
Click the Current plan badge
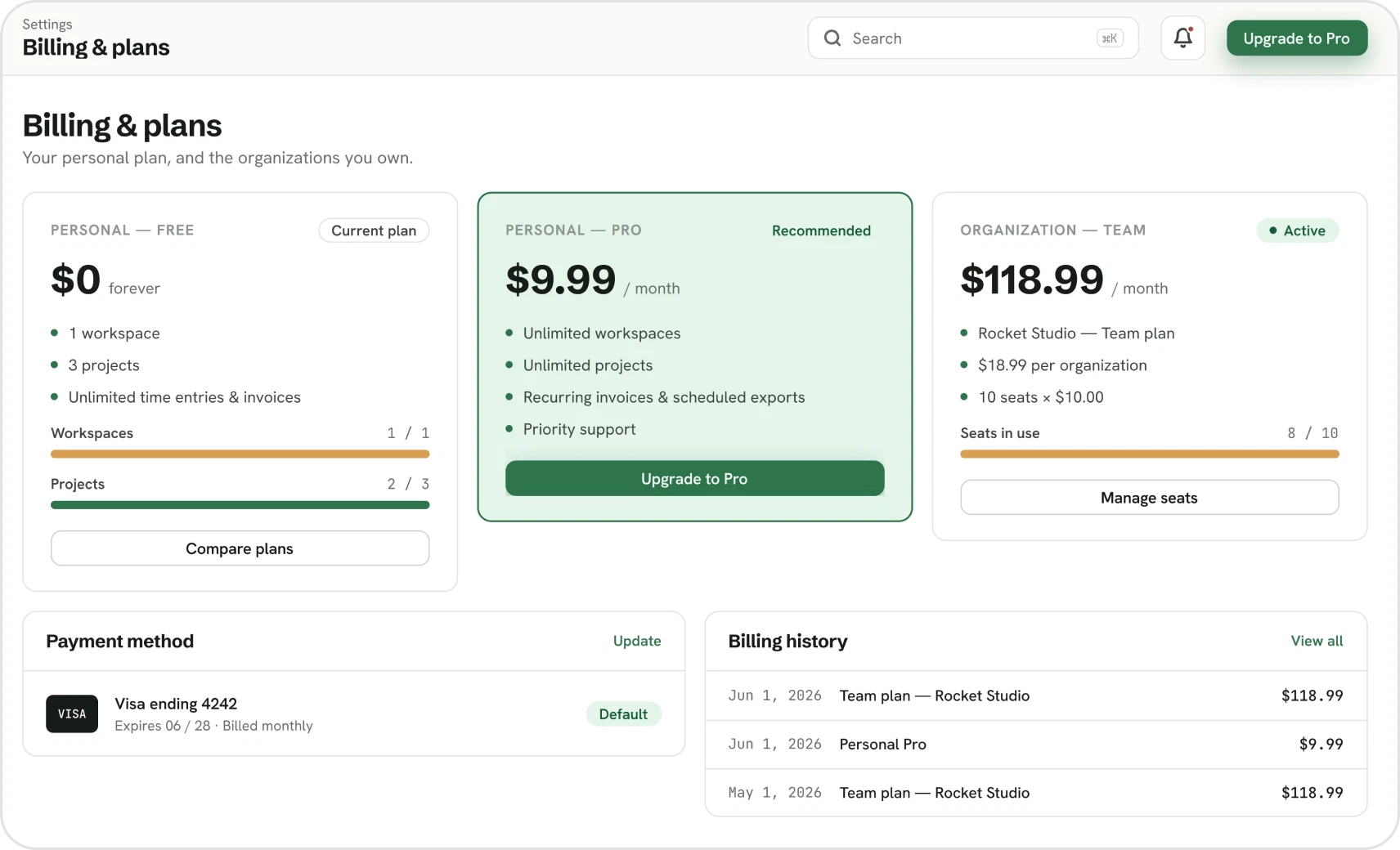[x=374, y=230]
